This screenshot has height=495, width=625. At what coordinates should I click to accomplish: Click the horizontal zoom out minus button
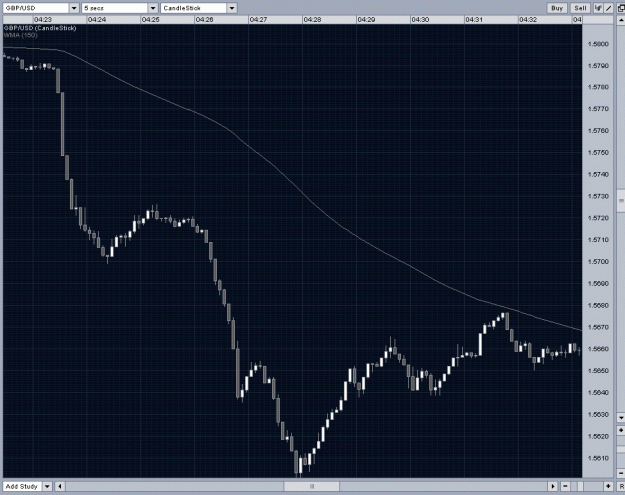[x=565, y=486]
